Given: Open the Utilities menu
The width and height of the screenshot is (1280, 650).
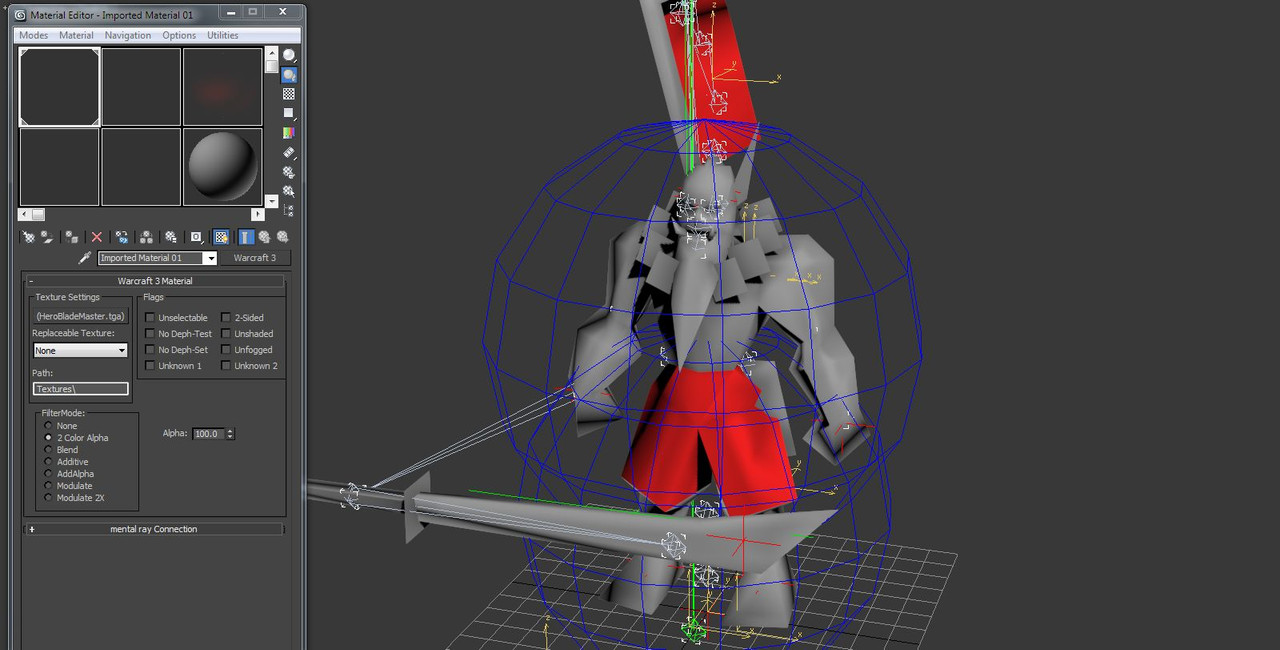Looking at the screenshot, I should pos(223,35).
